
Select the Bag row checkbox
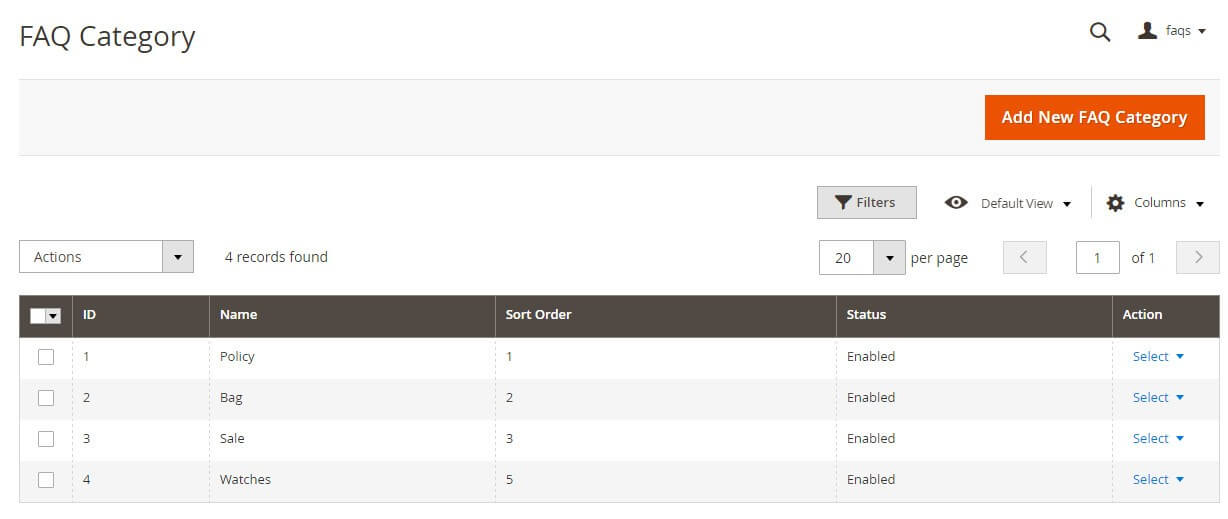pos(46,398)
